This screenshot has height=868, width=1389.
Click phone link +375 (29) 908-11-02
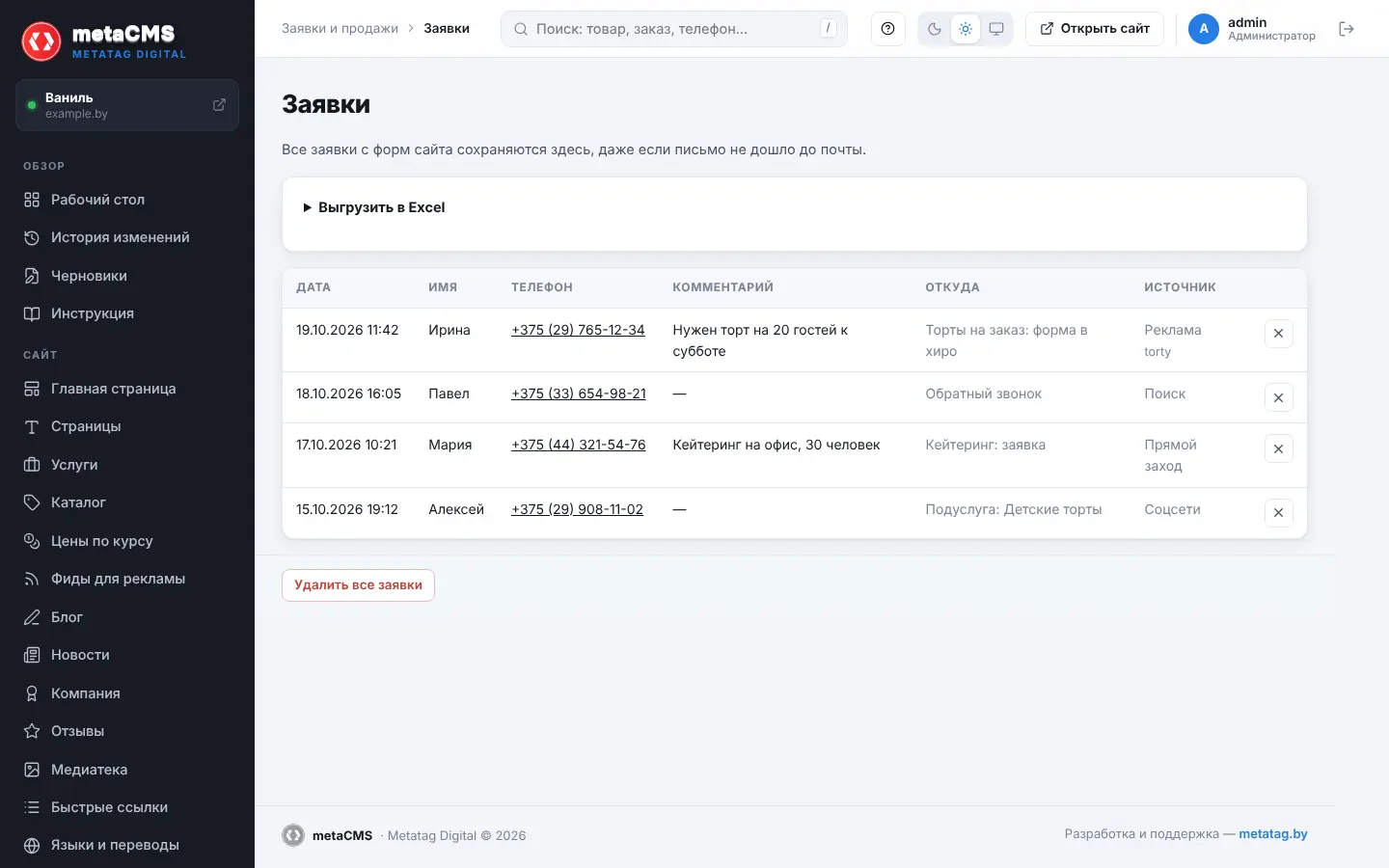pos(577,509)
